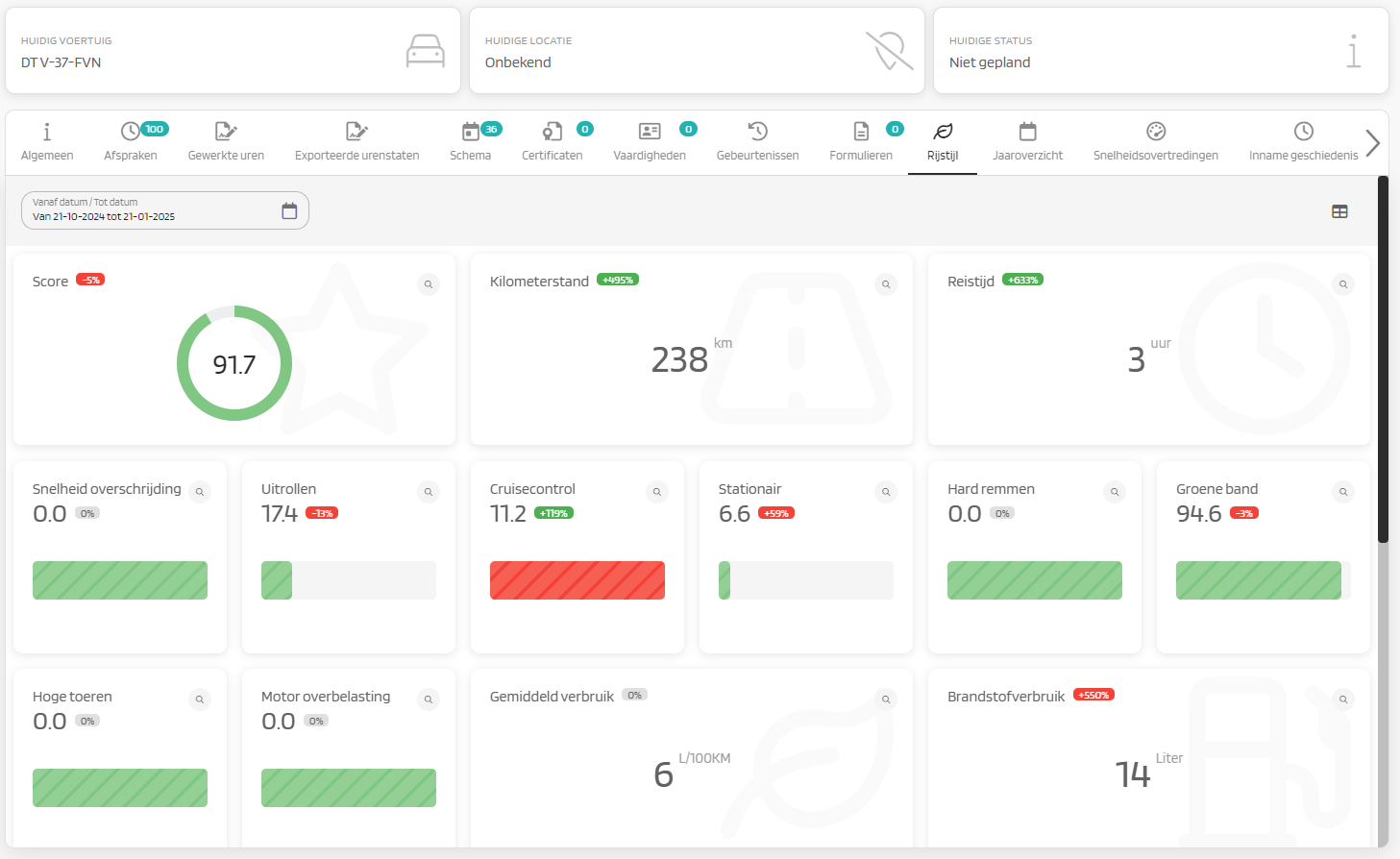Open Stationair details magnifier
Viewport: 1400px width, 859px height.
886,492
